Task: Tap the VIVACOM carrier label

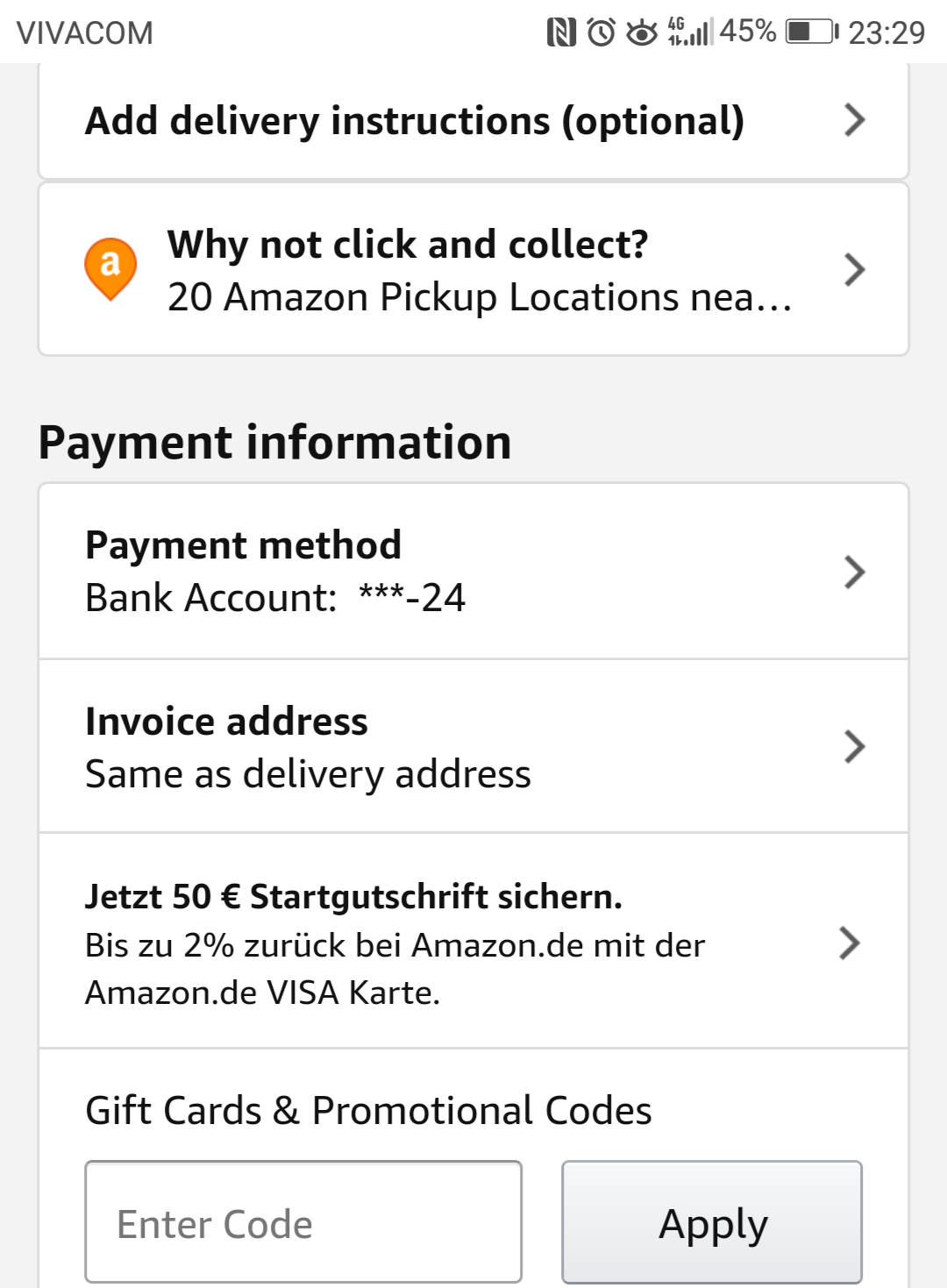Action: pyautogui.click(x=85, y=33)
